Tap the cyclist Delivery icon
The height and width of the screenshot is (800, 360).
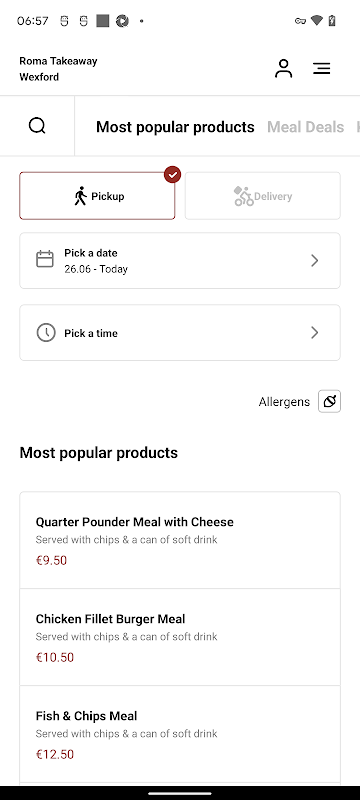(244, 196)
